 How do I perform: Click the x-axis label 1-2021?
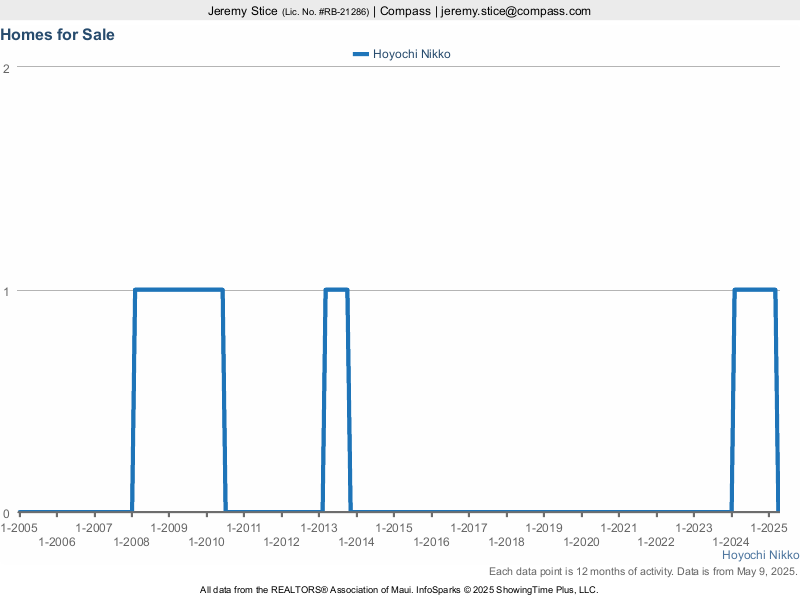click(x=619, y=528)
